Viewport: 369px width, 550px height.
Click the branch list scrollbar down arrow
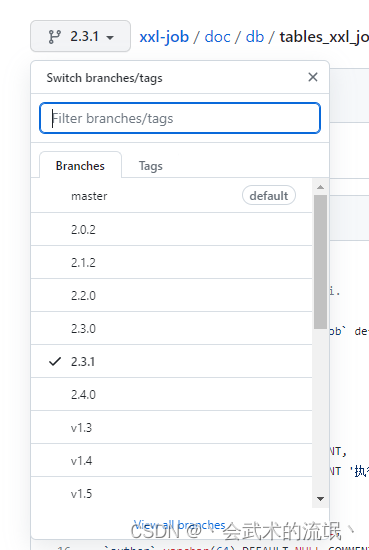pyautogui.click(x=320, y=498)
